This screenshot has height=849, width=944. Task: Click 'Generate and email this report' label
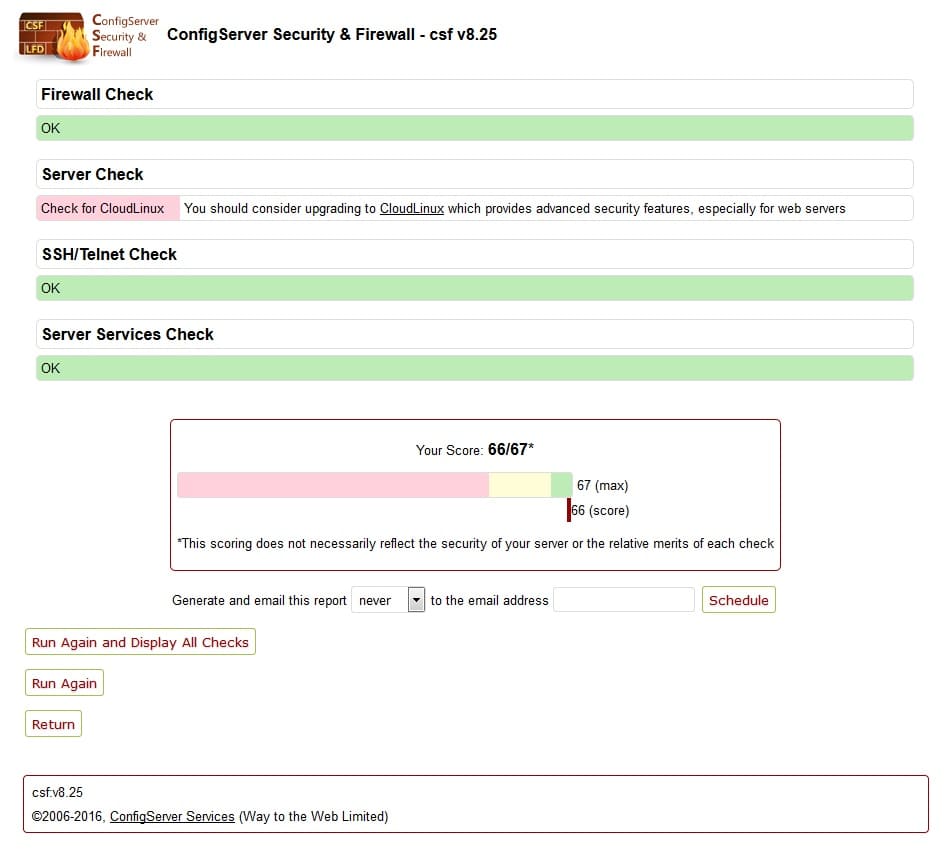point(259,600)
